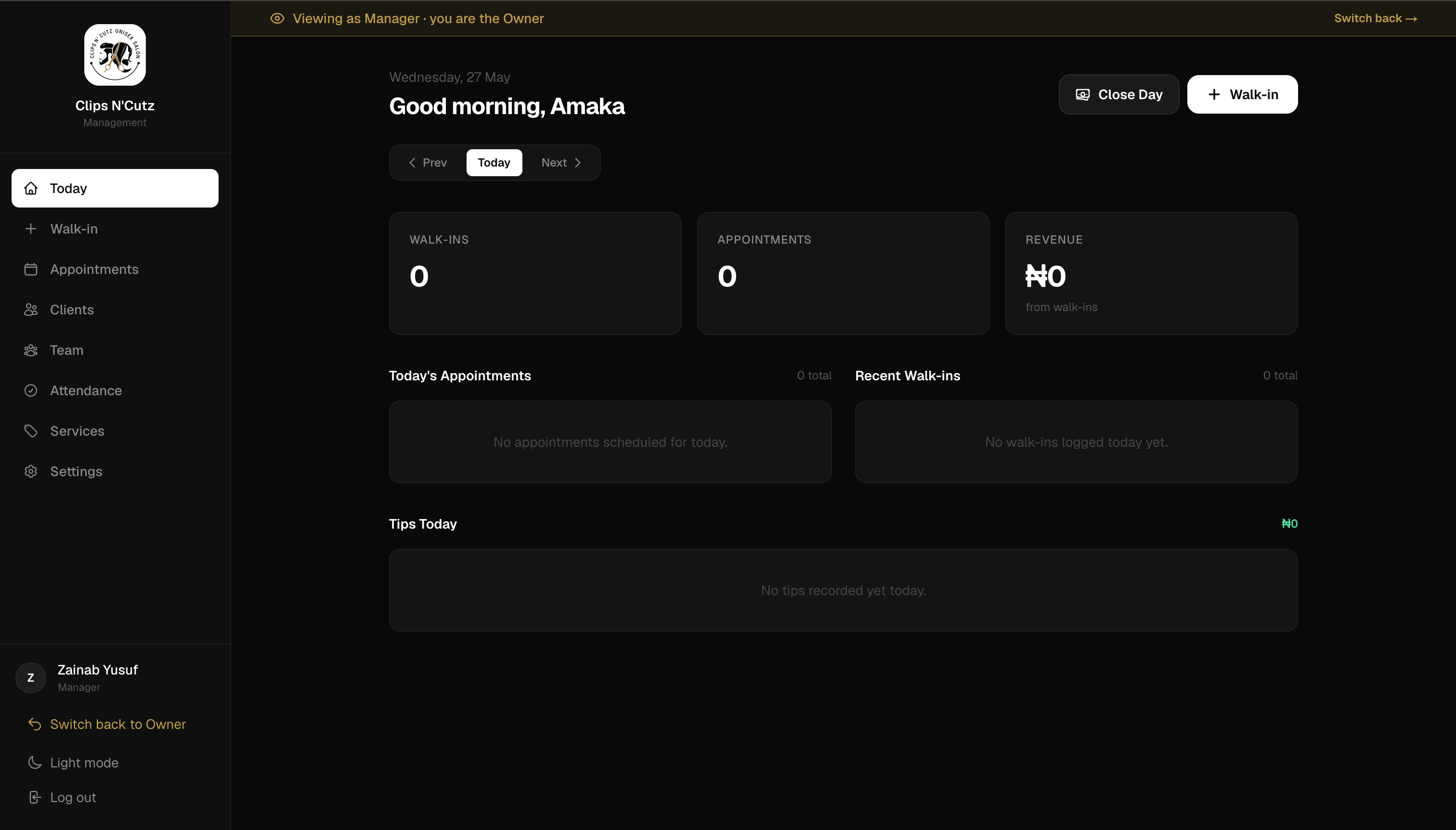Image resolution: width=1456 pixels, height=830 pixels.
Task: Click the 'Good morning, Amaka' greeting
Action: tap(507, 106)
